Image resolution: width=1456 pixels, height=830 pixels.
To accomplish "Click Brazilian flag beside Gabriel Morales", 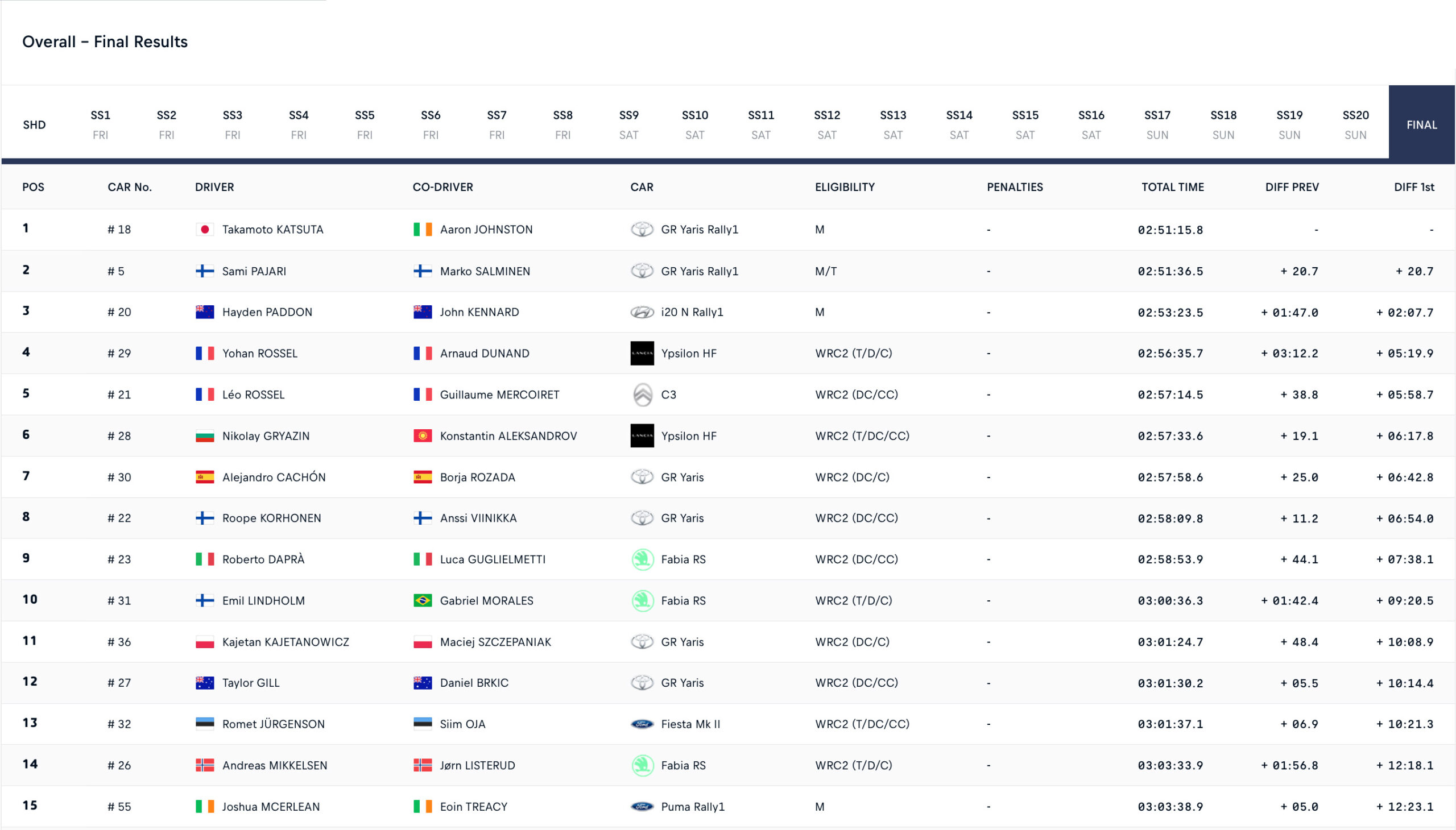I will coord(422,600).
